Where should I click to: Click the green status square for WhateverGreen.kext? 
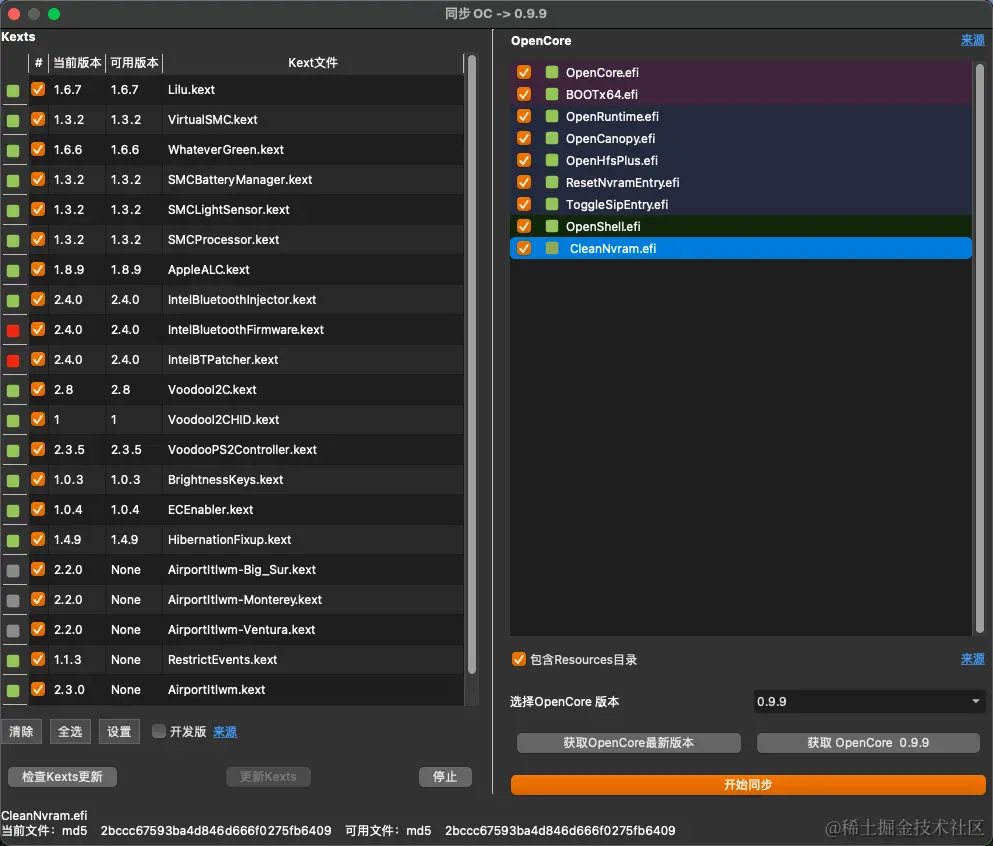(13, 150)
